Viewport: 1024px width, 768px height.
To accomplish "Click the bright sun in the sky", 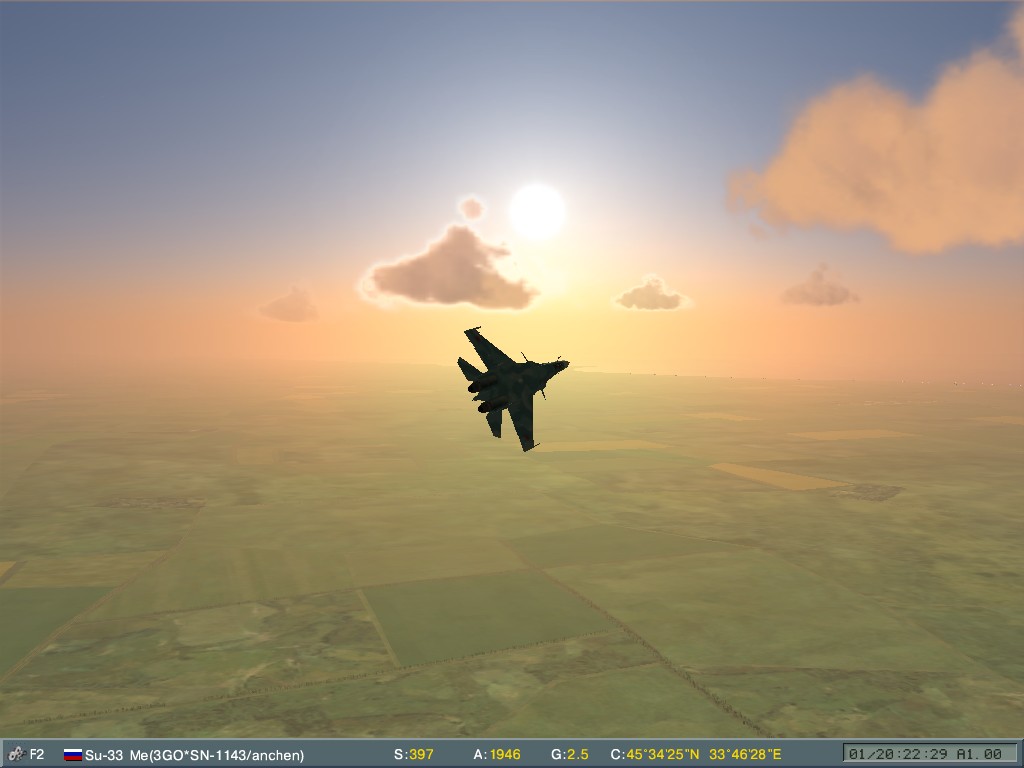I will (537, 211).
